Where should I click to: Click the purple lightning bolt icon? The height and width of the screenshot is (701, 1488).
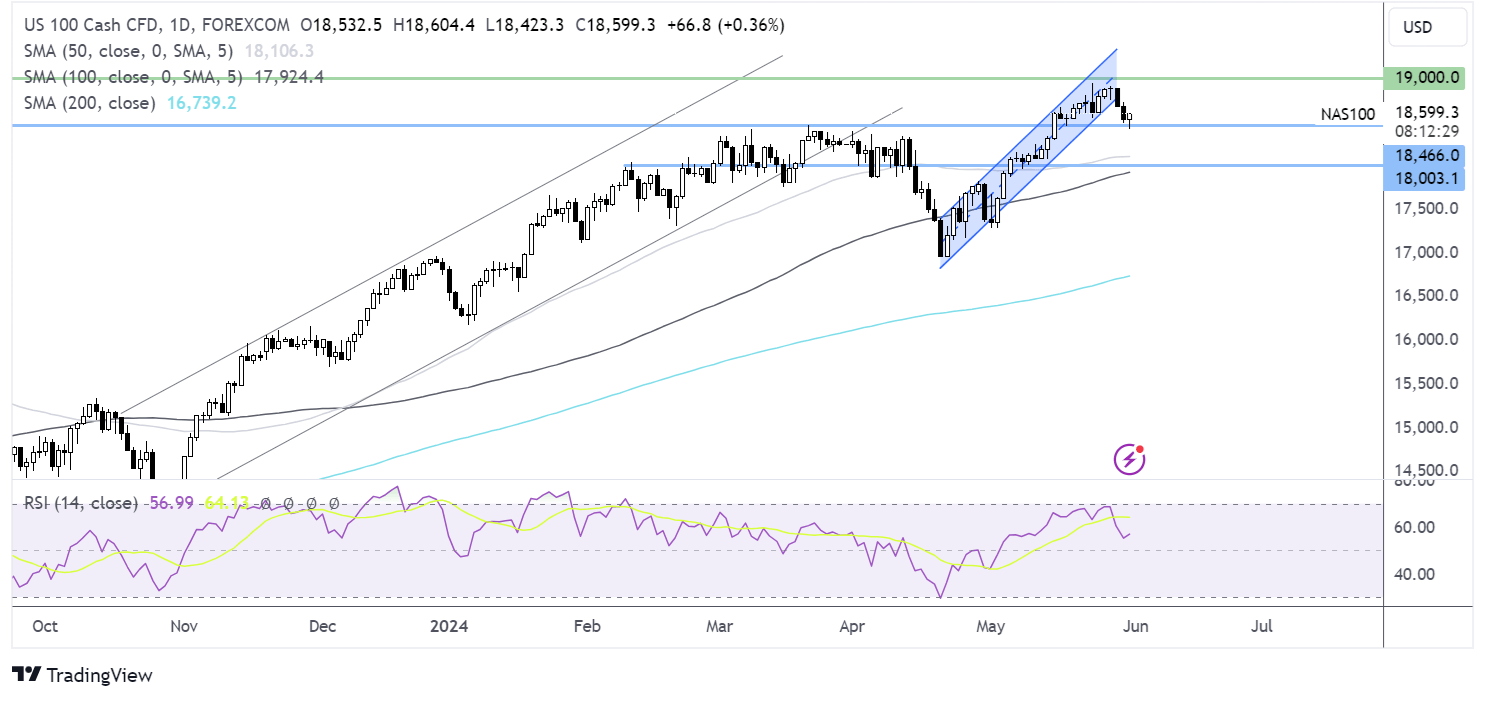click(x=1129, y=460)
